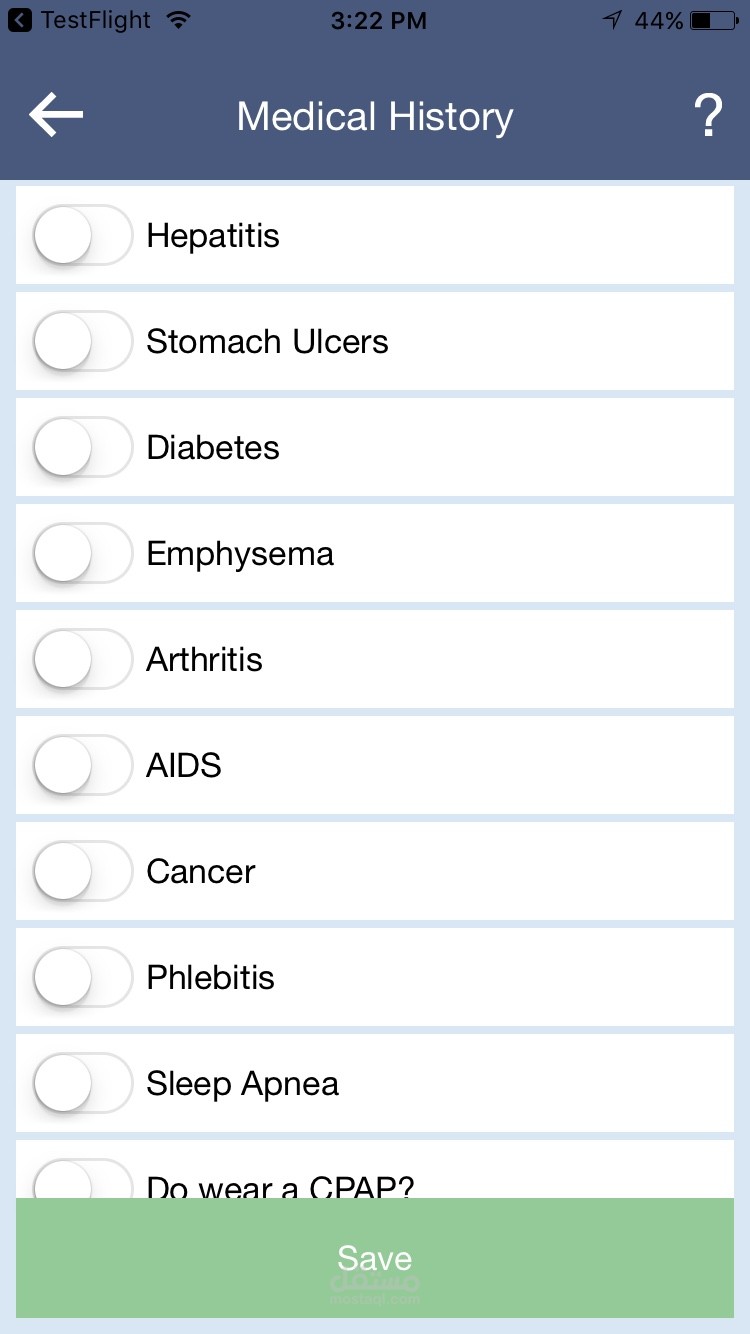Screen dimensions: 750x1334
Task: Tap the Medical History title
Action: [375, 117]
